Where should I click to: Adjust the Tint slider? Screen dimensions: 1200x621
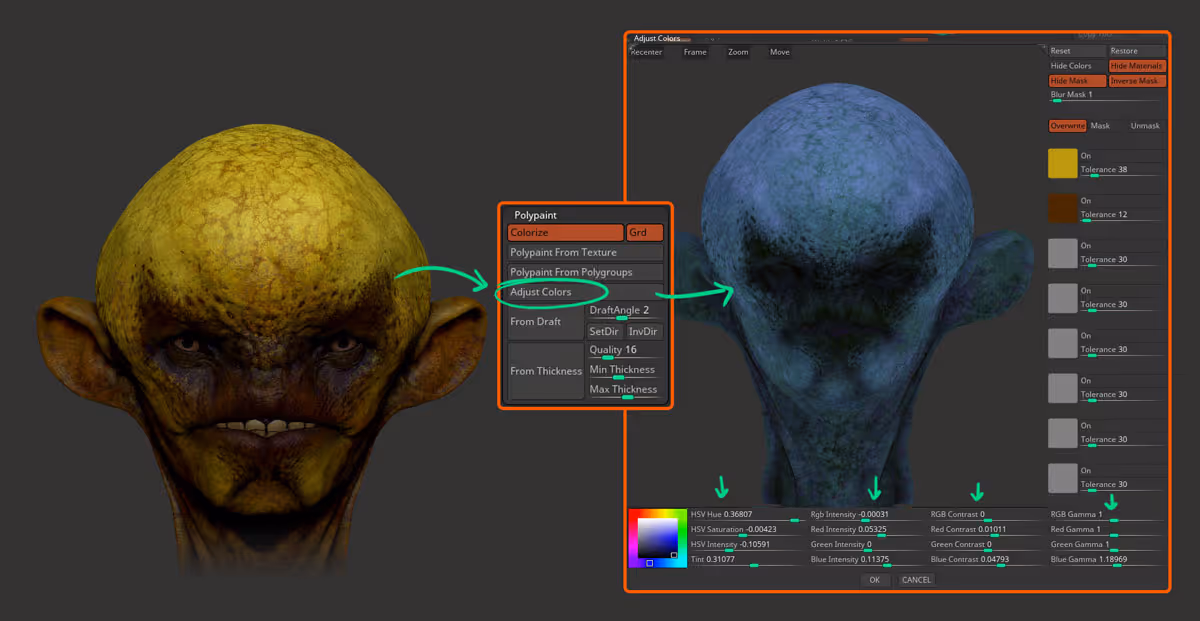747,561
